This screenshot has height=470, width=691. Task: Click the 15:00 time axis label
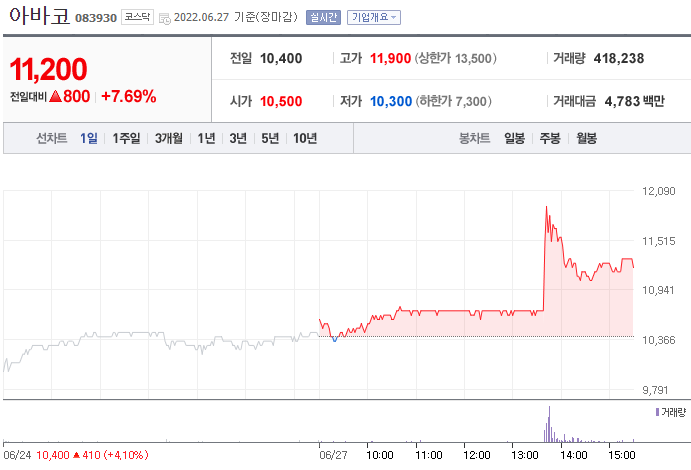[x=622, y=455]
